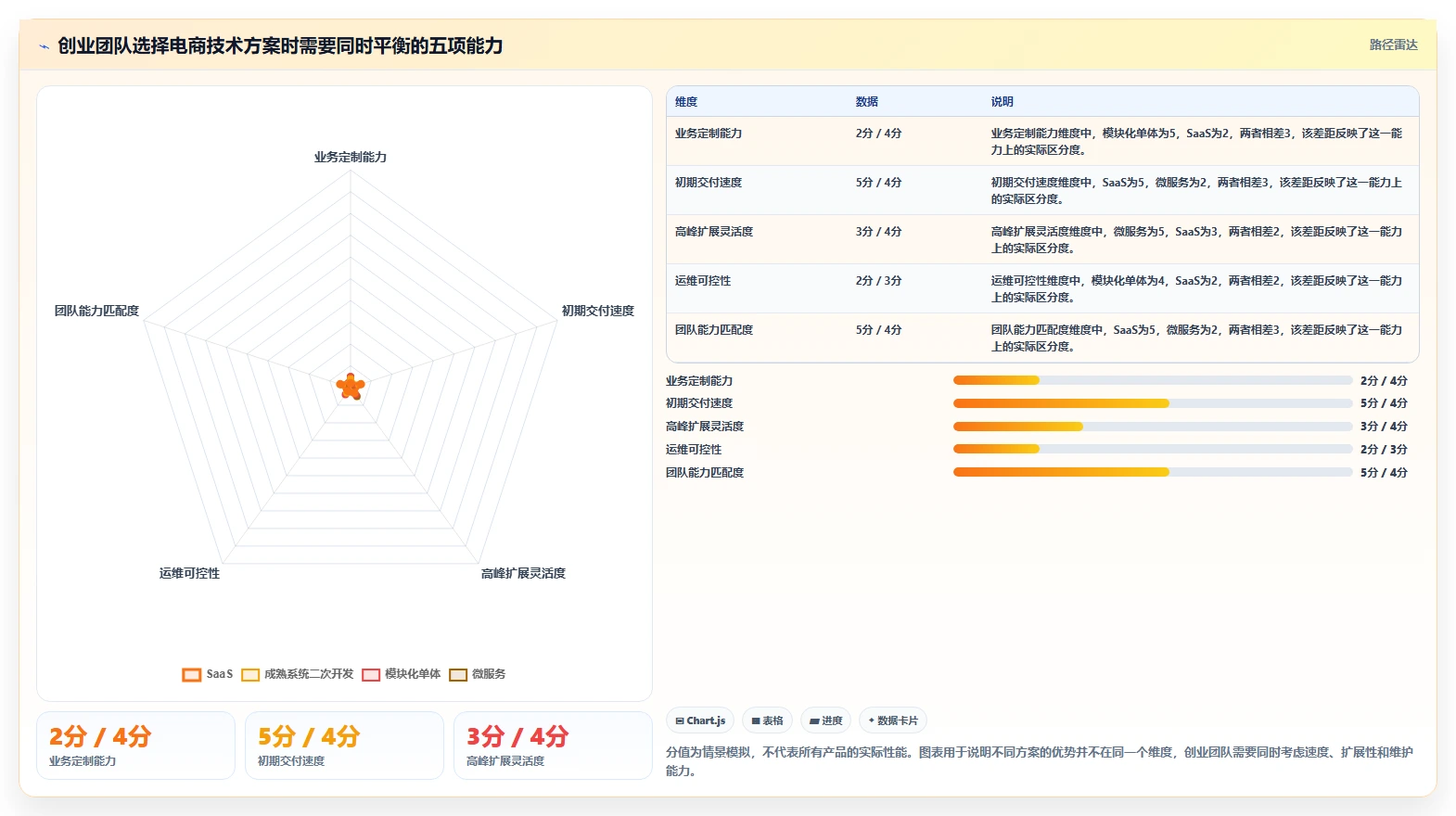
Task: Click the 数据 column header
Action: click(867, 102)
